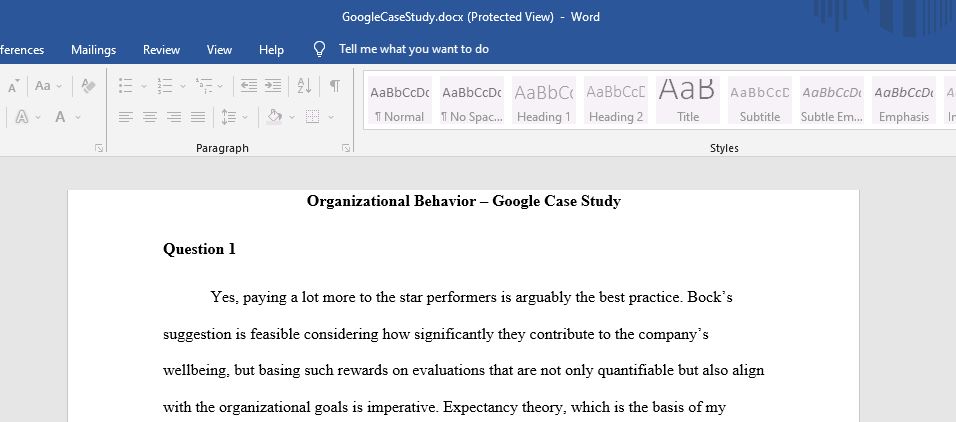This screenshot has width=956, height=422.
Task: Open the Borders dropdown arrow
Action: coord(331,117)
